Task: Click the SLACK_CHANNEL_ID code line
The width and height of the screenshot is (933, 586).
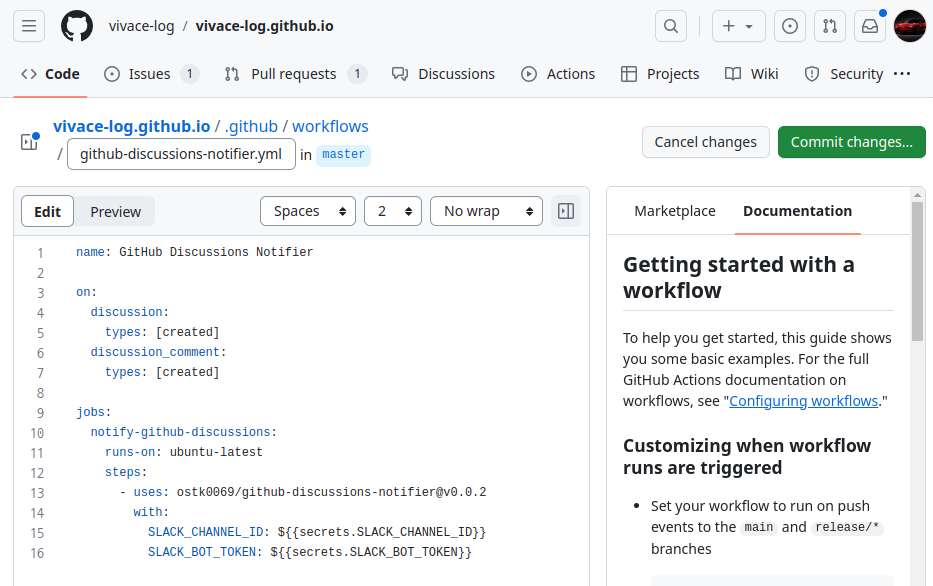Action: (x=317, y=532)
